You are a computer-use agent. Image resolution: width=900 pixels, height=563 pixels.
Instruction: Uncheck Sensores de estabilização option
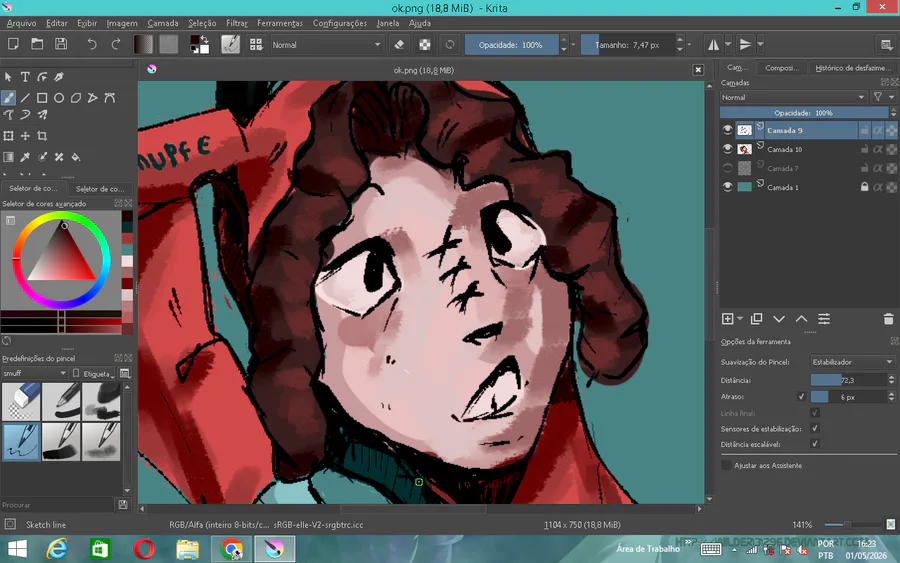814,429
